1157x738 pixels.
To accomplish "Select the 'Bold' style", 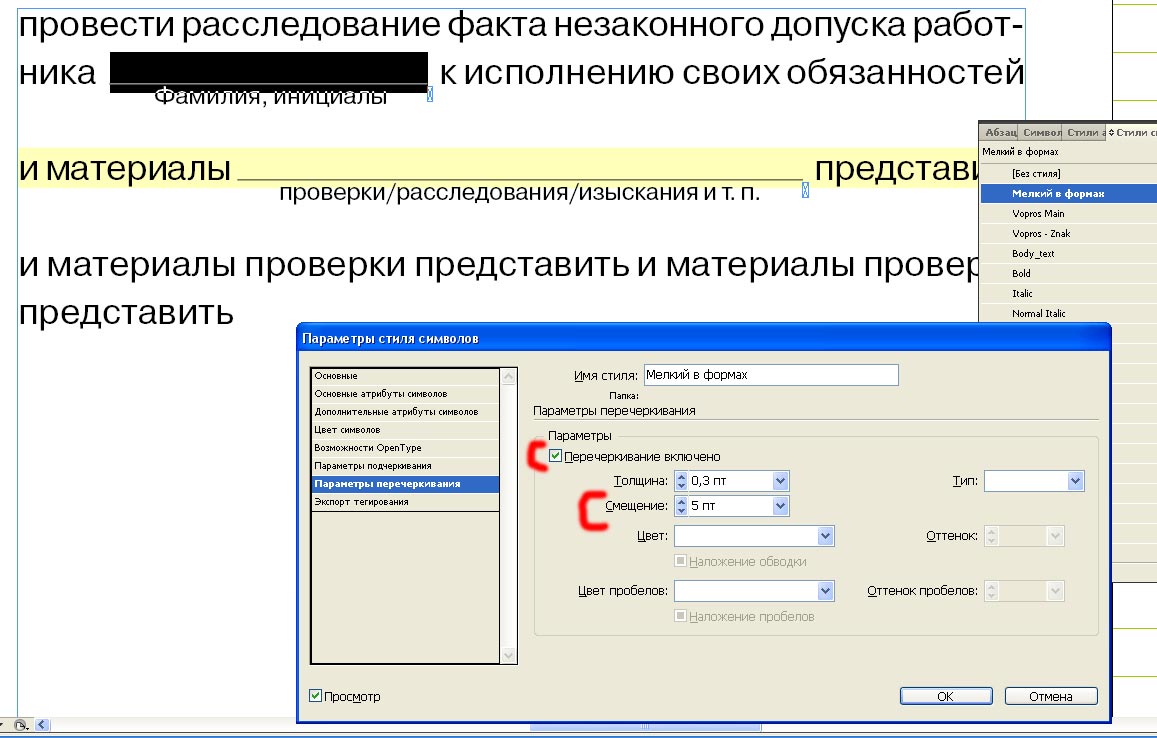I will pos(1068,273).
